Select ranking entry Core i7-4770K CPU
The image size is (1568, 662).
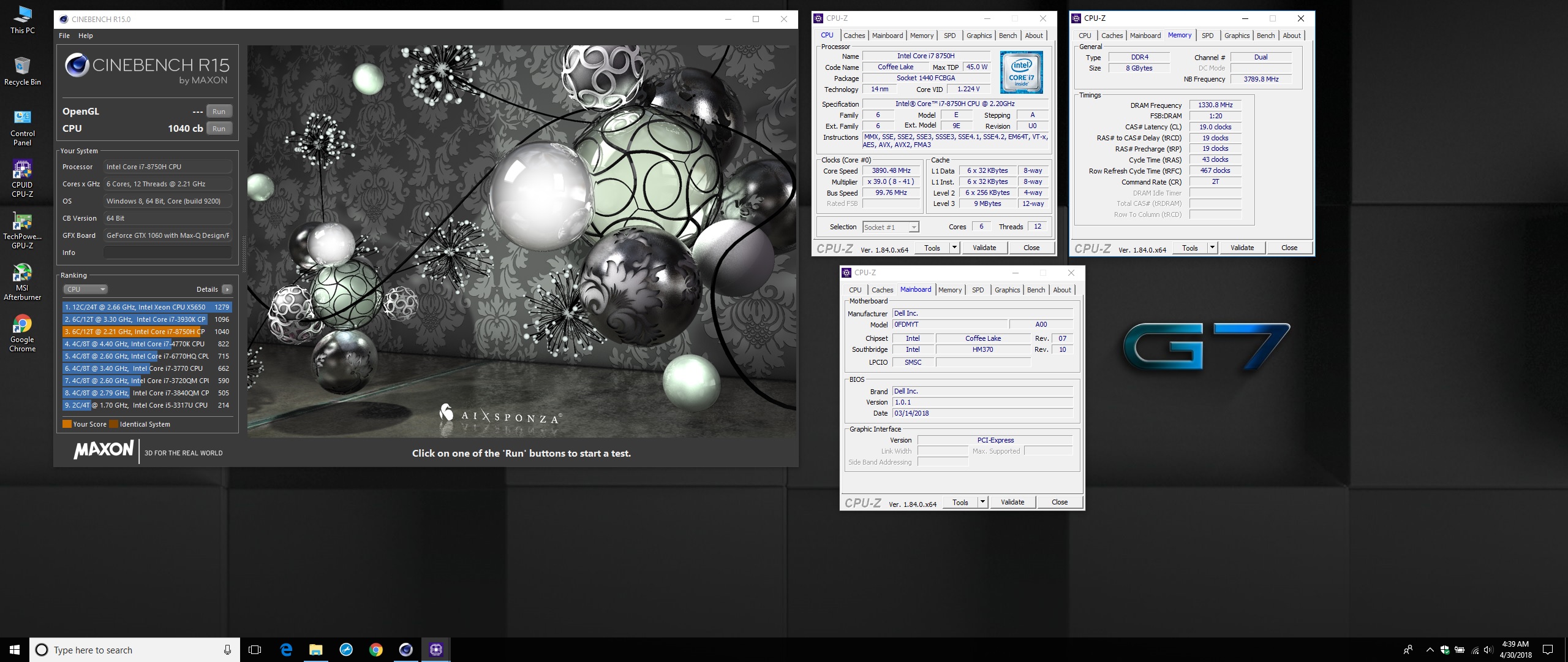click(x=147, y=344)
